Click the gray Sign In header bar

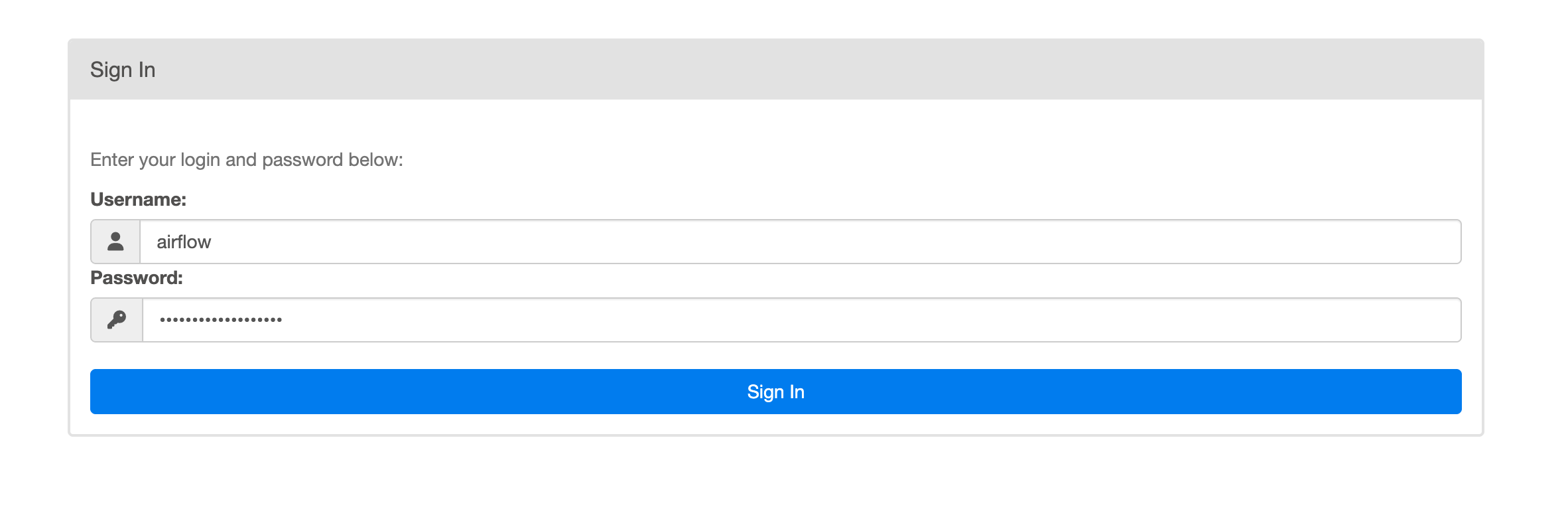pyautogui.click(x=776, y=69)
